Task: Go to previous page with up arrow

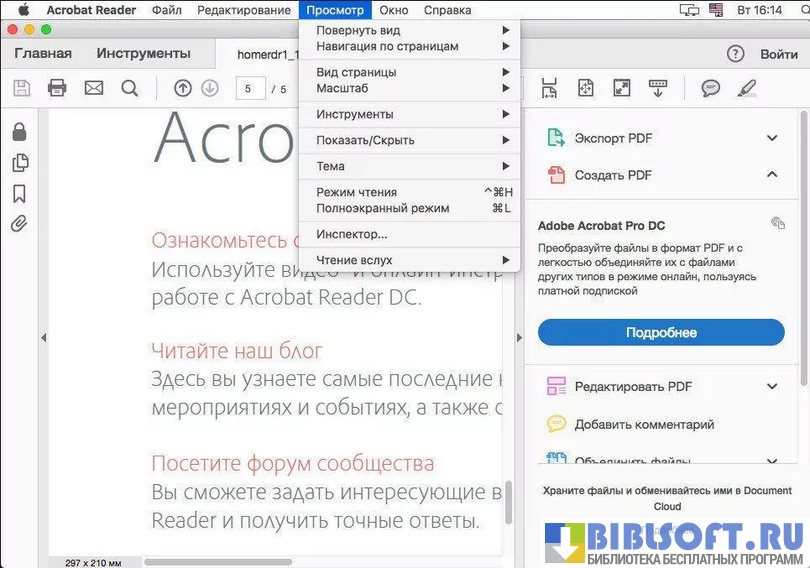Action: pyautogui.click(x=182, y=88)
